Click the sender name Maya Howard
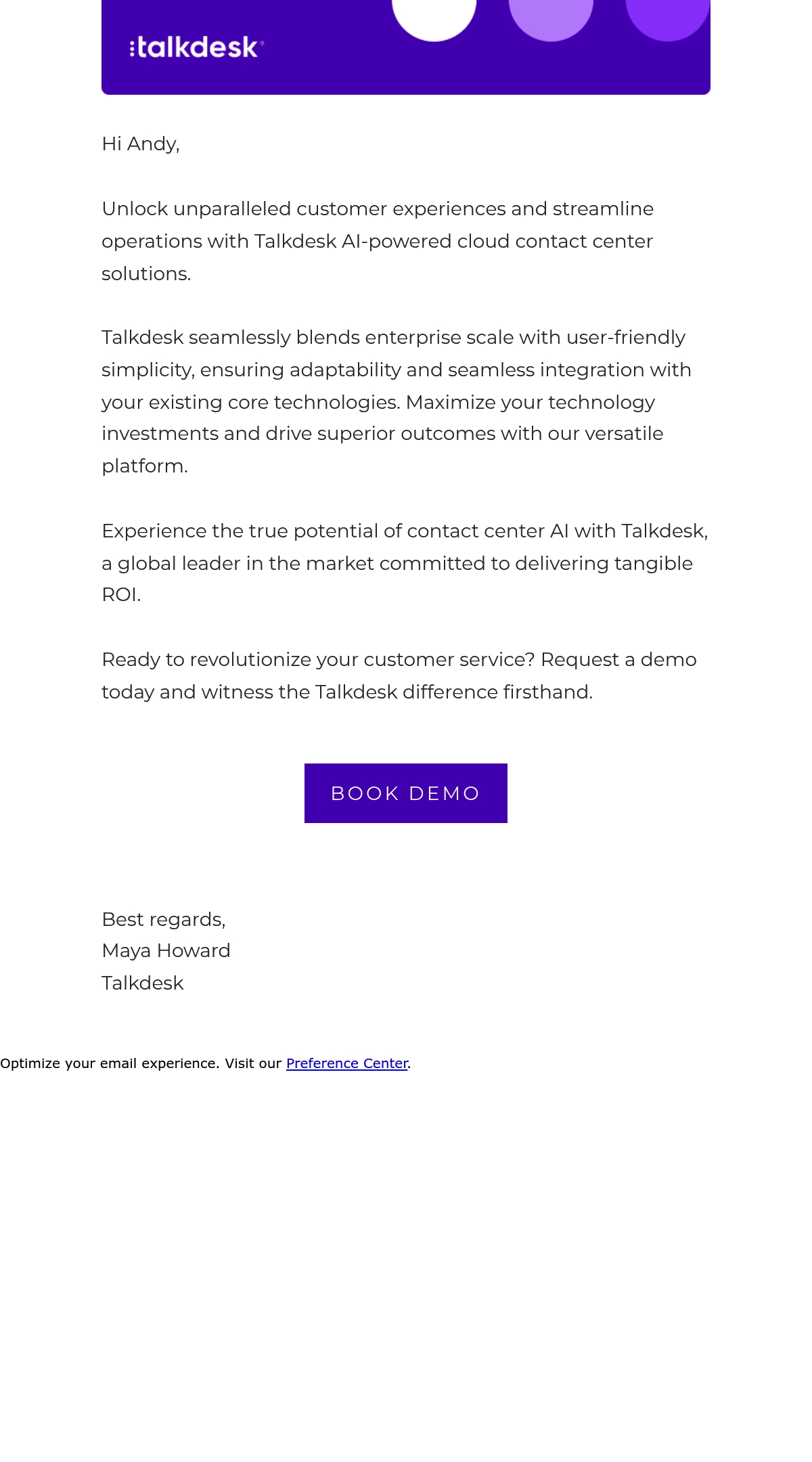This screenshot has width=812, height=1462. coord(166,951)
